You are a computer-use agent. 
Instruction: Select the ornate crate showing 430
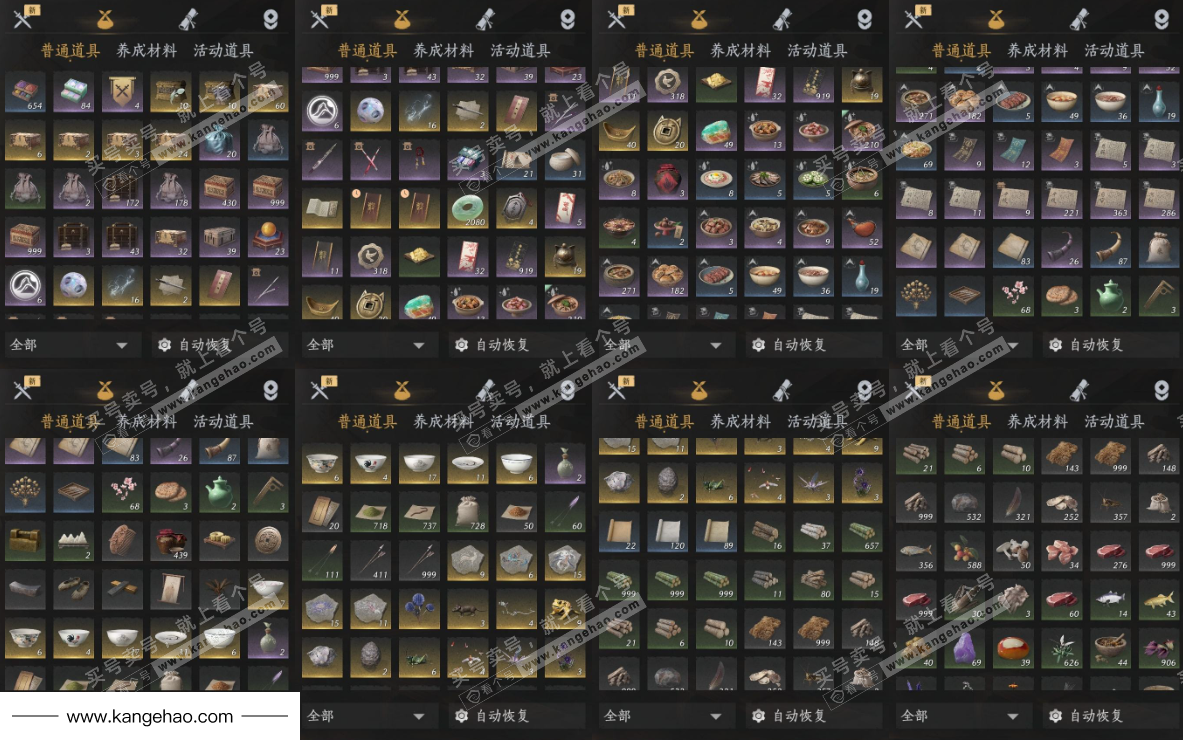click(x=218, y=189)
